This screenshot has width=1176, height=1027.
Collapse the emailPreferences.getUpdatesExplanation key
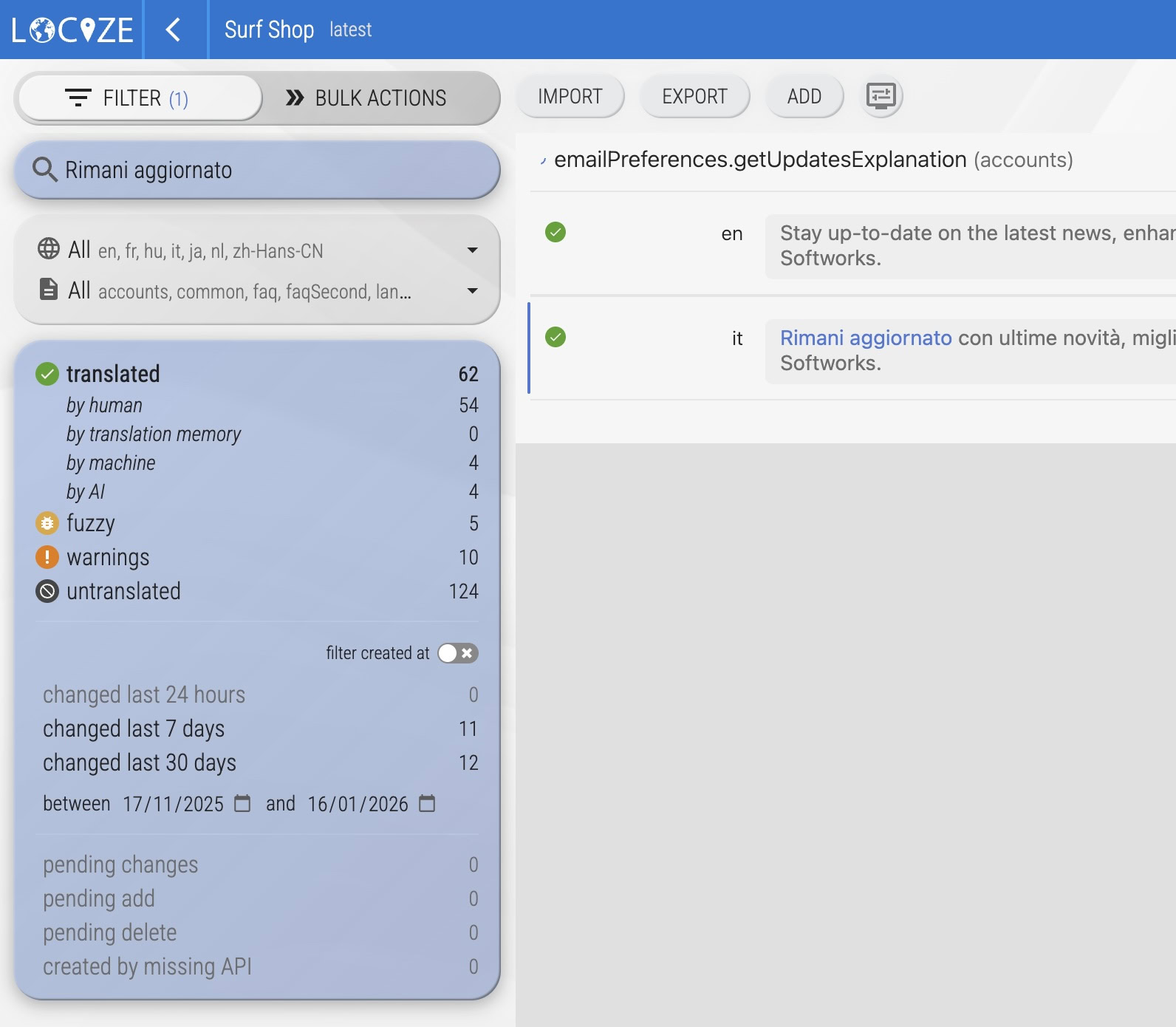pyautogui.click(x=544, y=160)
